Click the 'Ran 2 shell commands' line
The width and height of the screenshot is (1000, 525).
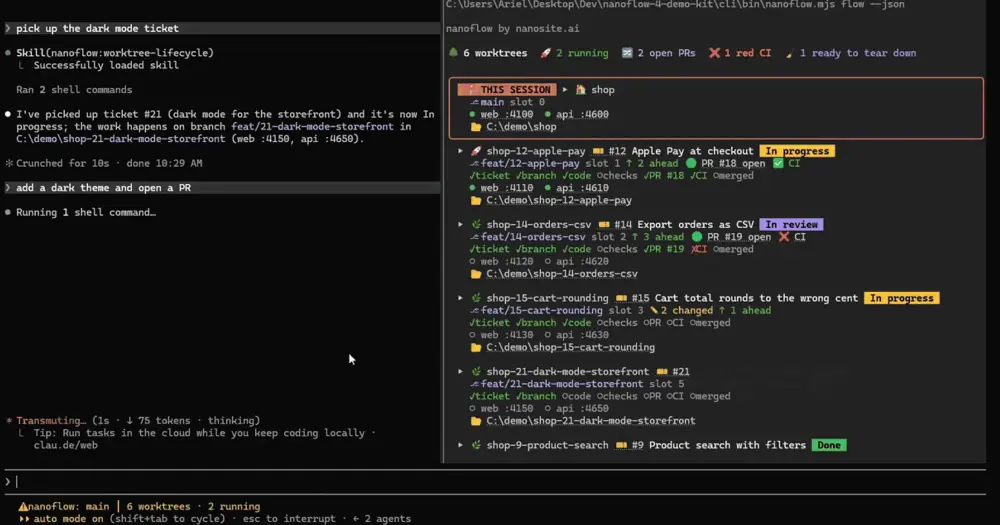74,90
